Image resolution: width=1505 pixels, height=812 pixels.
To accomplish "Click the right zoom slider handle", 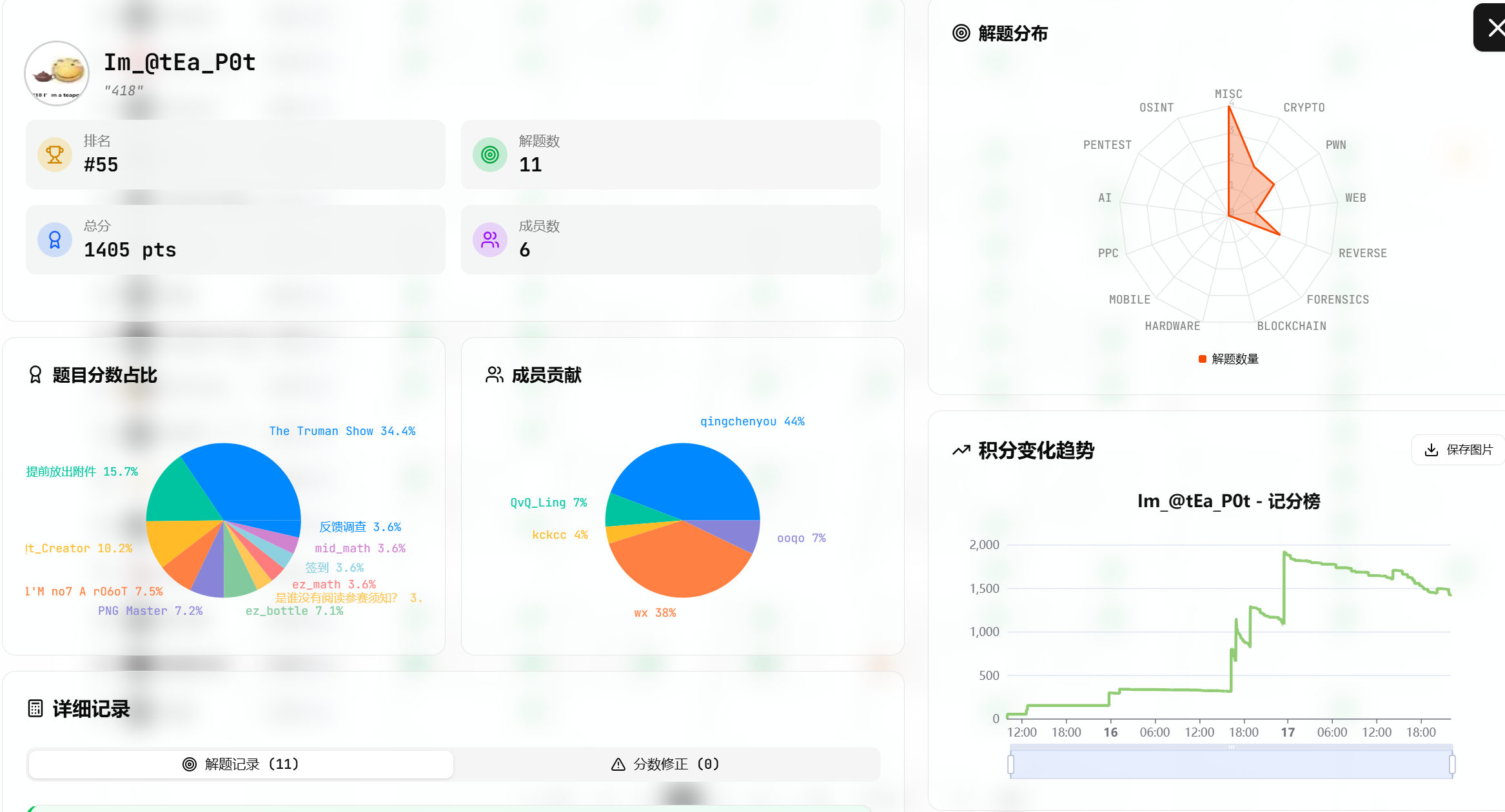I will pyautogui.click(x=1452, y=764).
